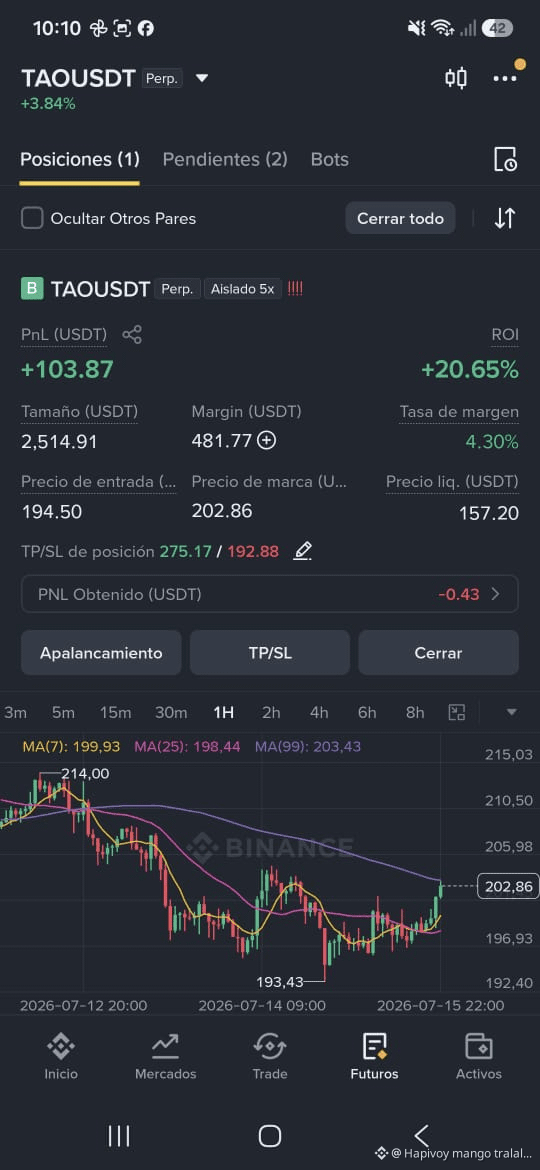The width and height of the screenshot is (540, 1170).
Task: Tap the red exclamation risk indicator
Action: [x=295, y=289]
